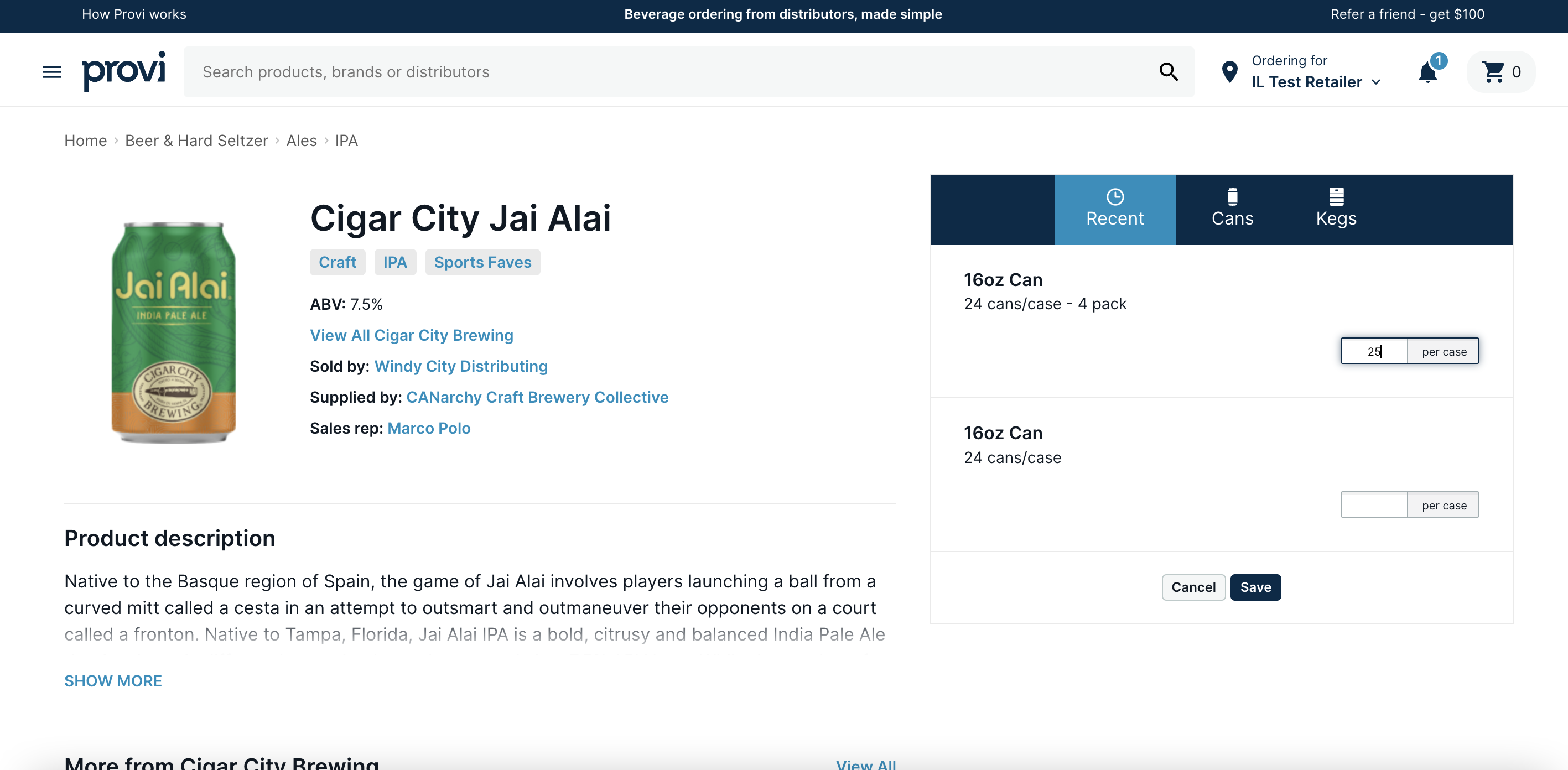Open the hamburger navigation menu
This screenshot has width=1568, height=770.
click(52, 72)
